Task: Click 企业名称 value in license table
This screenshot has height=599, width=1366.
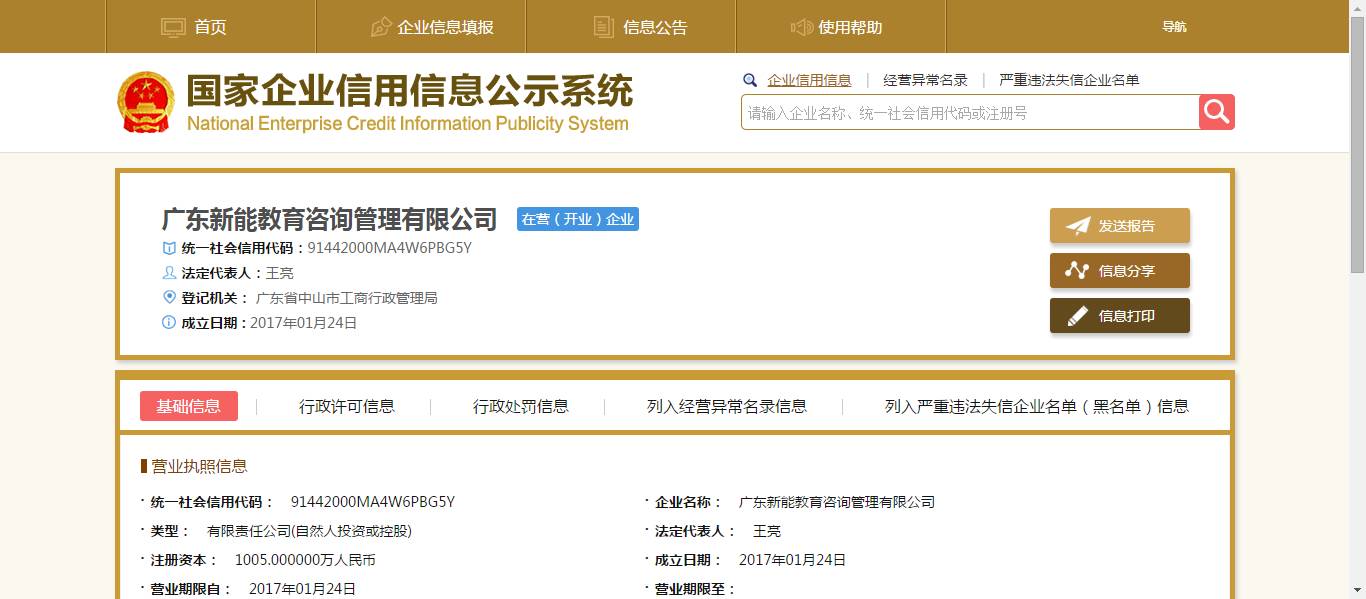Action: (x=837, y=502)
